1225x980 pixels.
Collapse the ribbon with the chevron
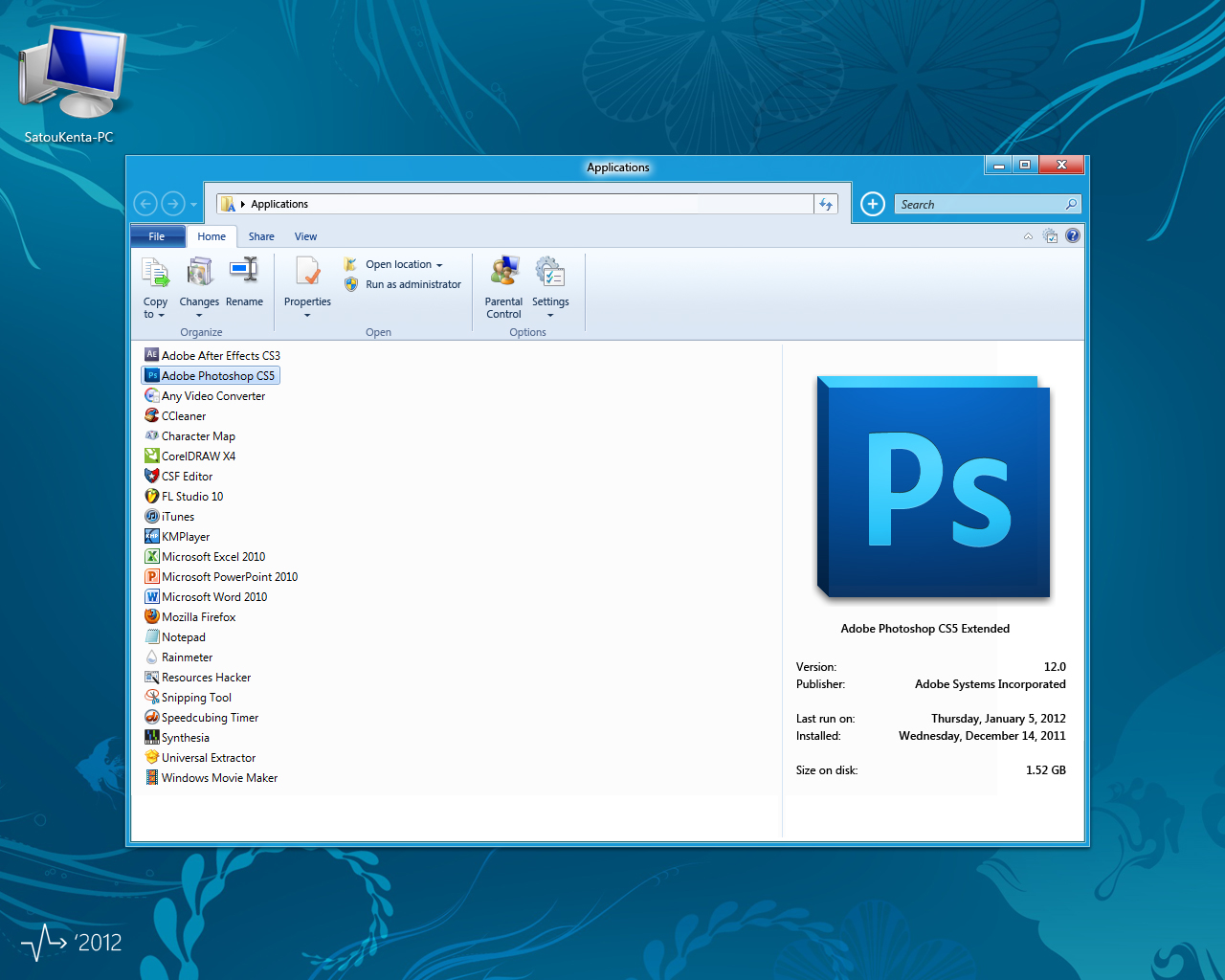click(1028, 236)
